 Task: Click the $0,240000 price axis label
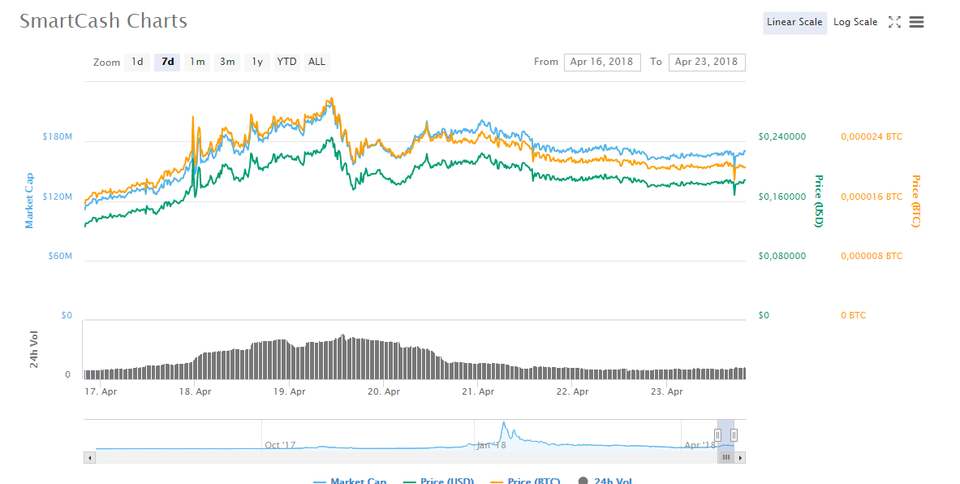[x=782, y=136]
